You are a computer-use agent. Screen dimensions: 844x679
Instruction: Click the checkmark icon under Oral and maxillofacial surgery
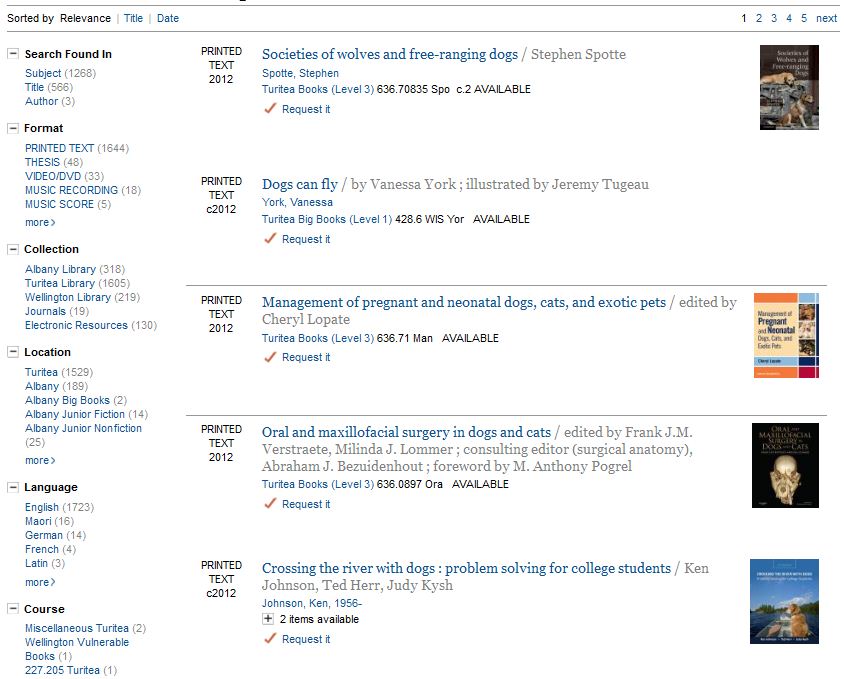click(x=269, y=504)
